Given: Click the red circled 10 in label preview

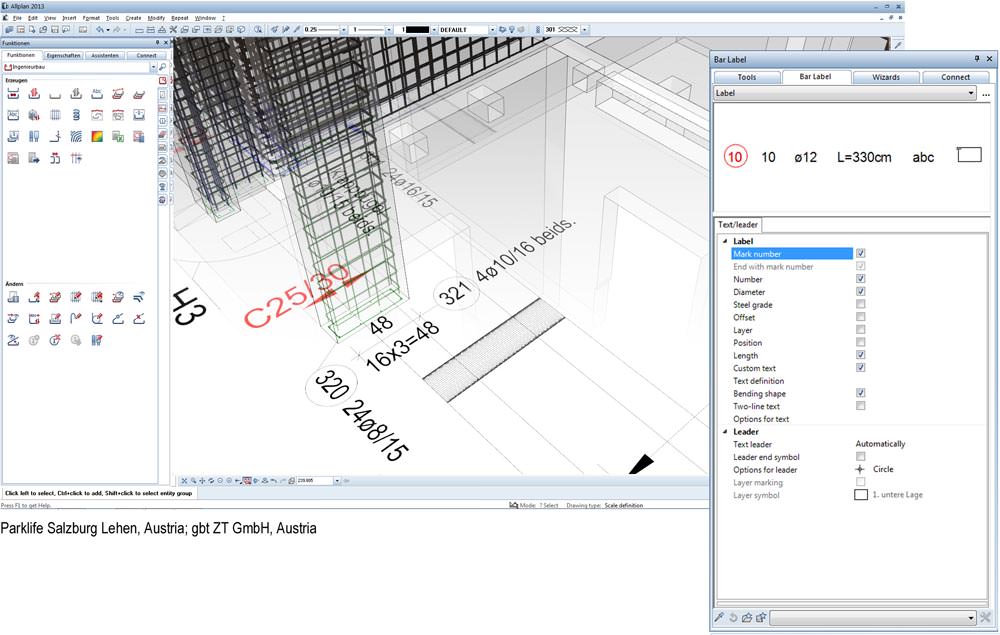Looking at the screenshot, I should (735, 157).
